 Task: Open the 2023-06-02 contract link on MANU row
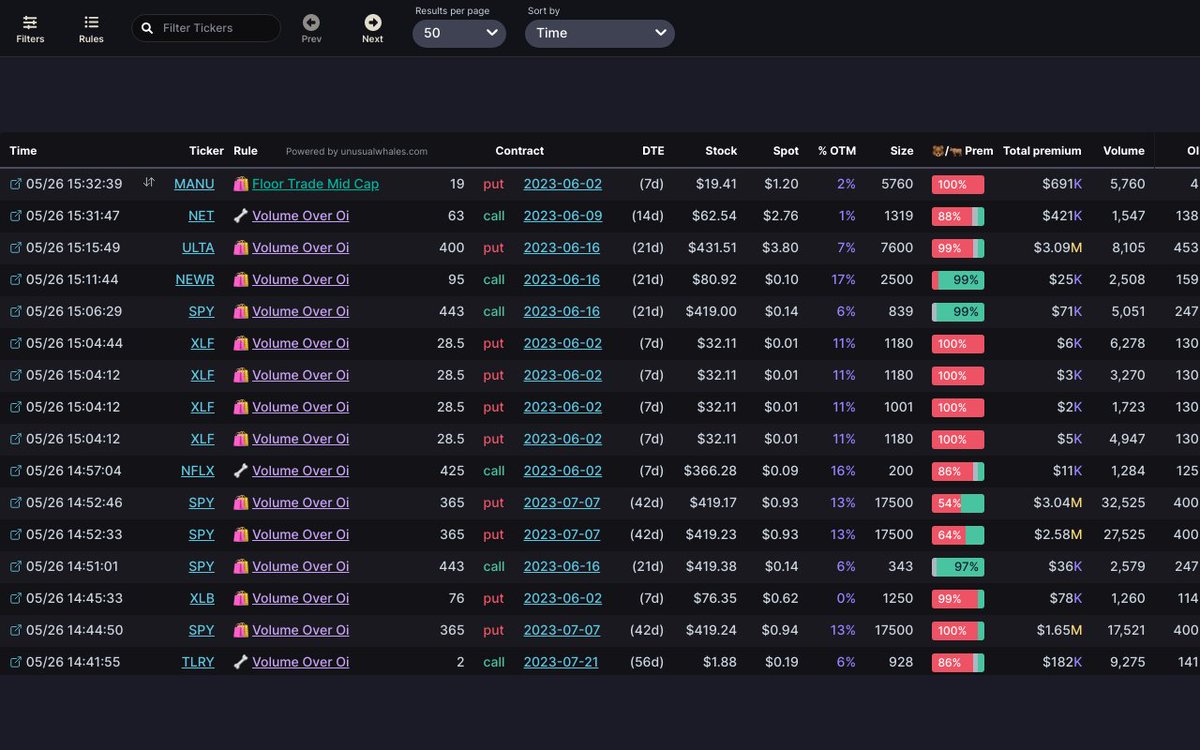(x=560, y=184)
